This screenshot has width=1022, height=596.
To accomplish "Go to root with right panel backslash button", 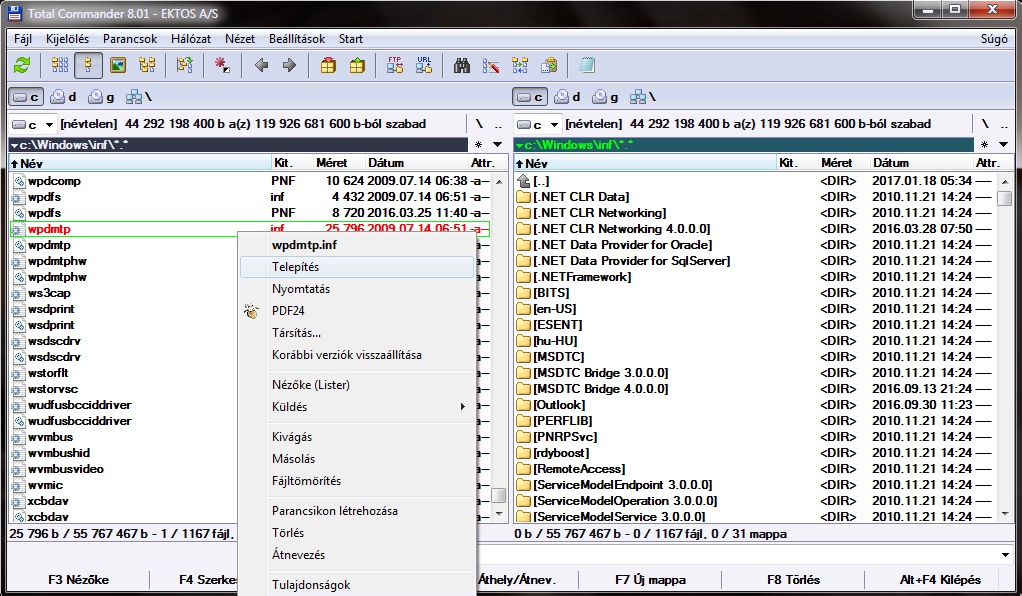I will pos(985,124).
